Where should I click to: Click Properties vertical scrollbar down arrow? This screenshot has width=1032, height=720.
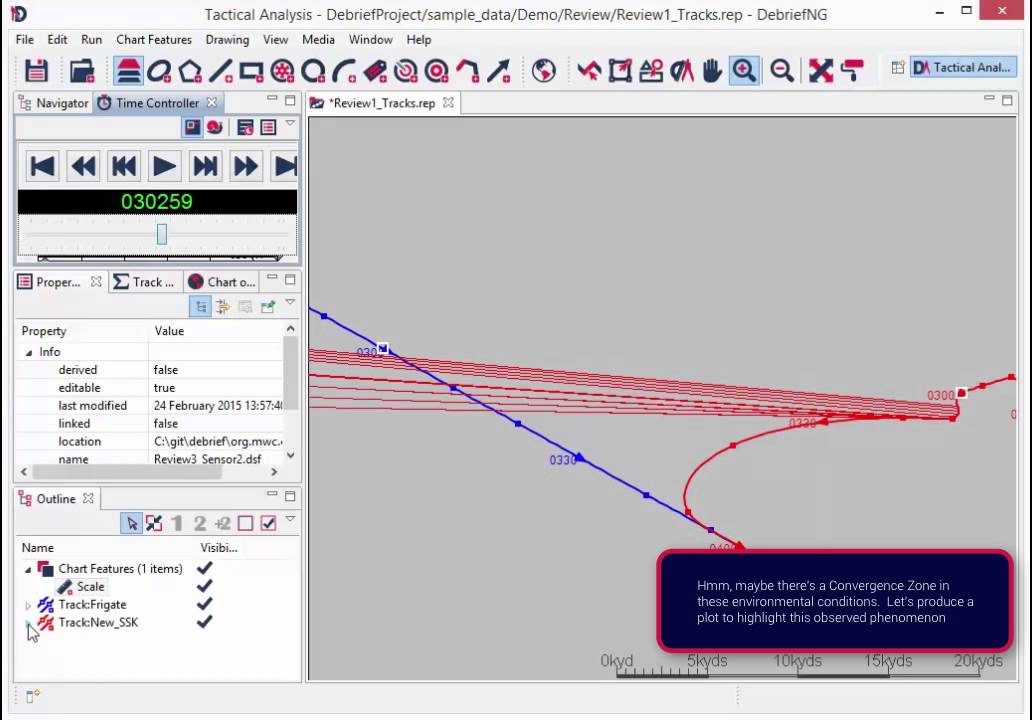point(291,455)
